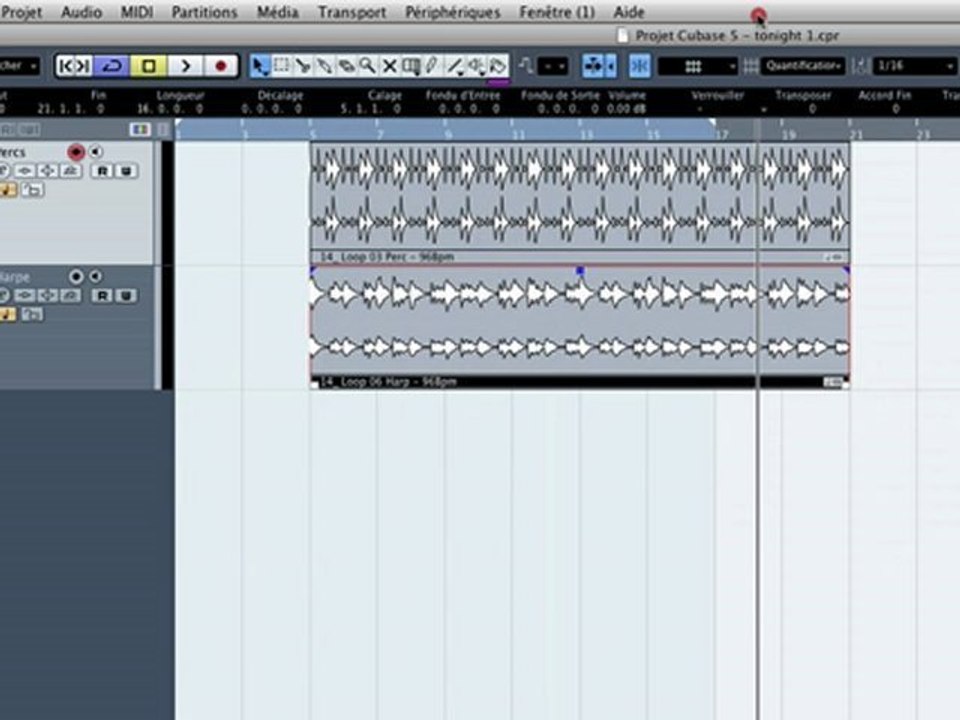This screenshot has height=720, width=960.
Task: Toggle the Snap button in toolbar
Action: tap(639, 66)
